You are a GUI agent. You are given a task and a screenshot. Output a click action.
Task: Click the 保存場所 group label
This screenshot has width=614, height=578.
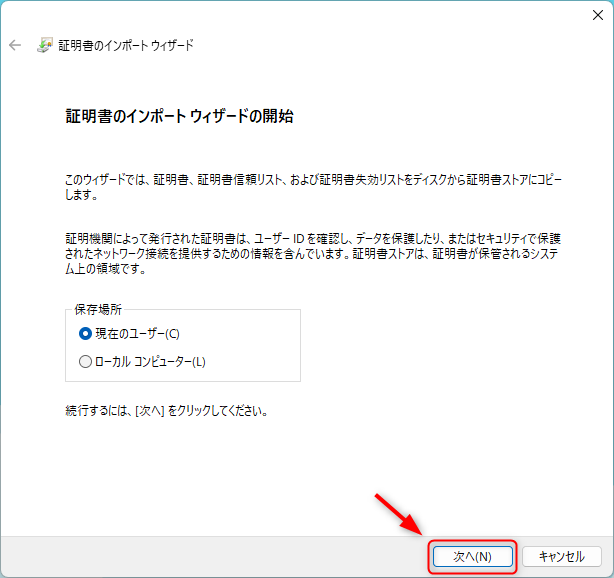(x=98, y=310)
